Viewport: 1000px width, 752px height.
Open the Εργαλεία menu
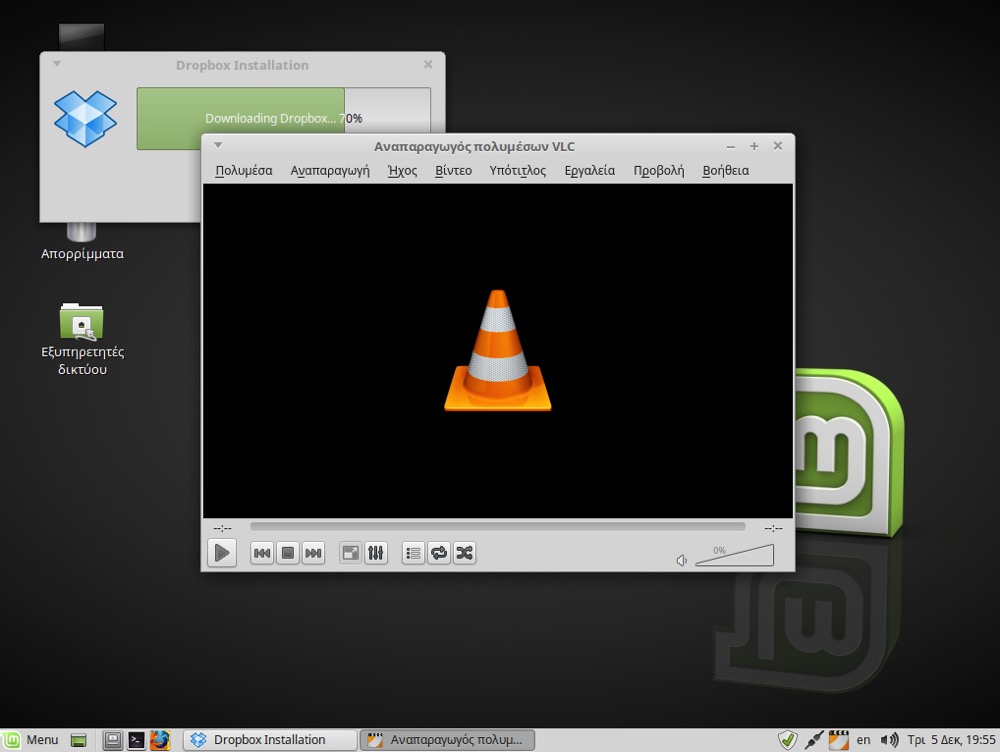[590, 170]
